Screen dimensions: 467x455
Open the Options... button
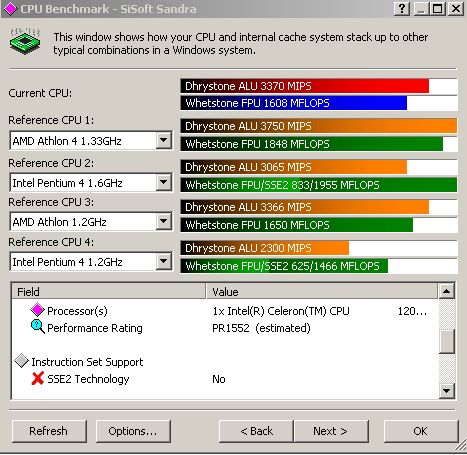click(133, 431)
